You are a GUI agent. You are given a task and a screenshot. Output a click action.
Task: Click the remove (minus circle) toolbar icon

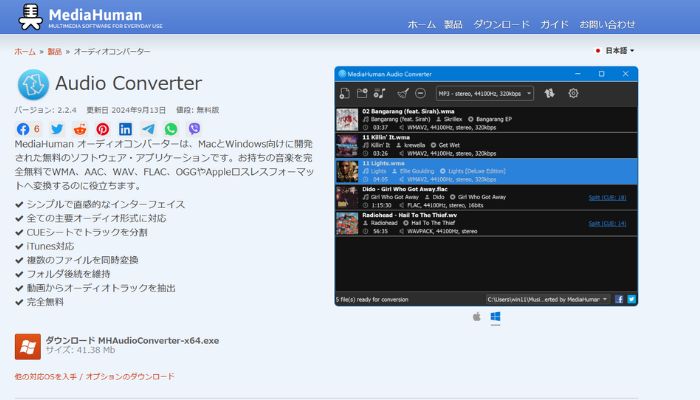[x=420, y=93]
